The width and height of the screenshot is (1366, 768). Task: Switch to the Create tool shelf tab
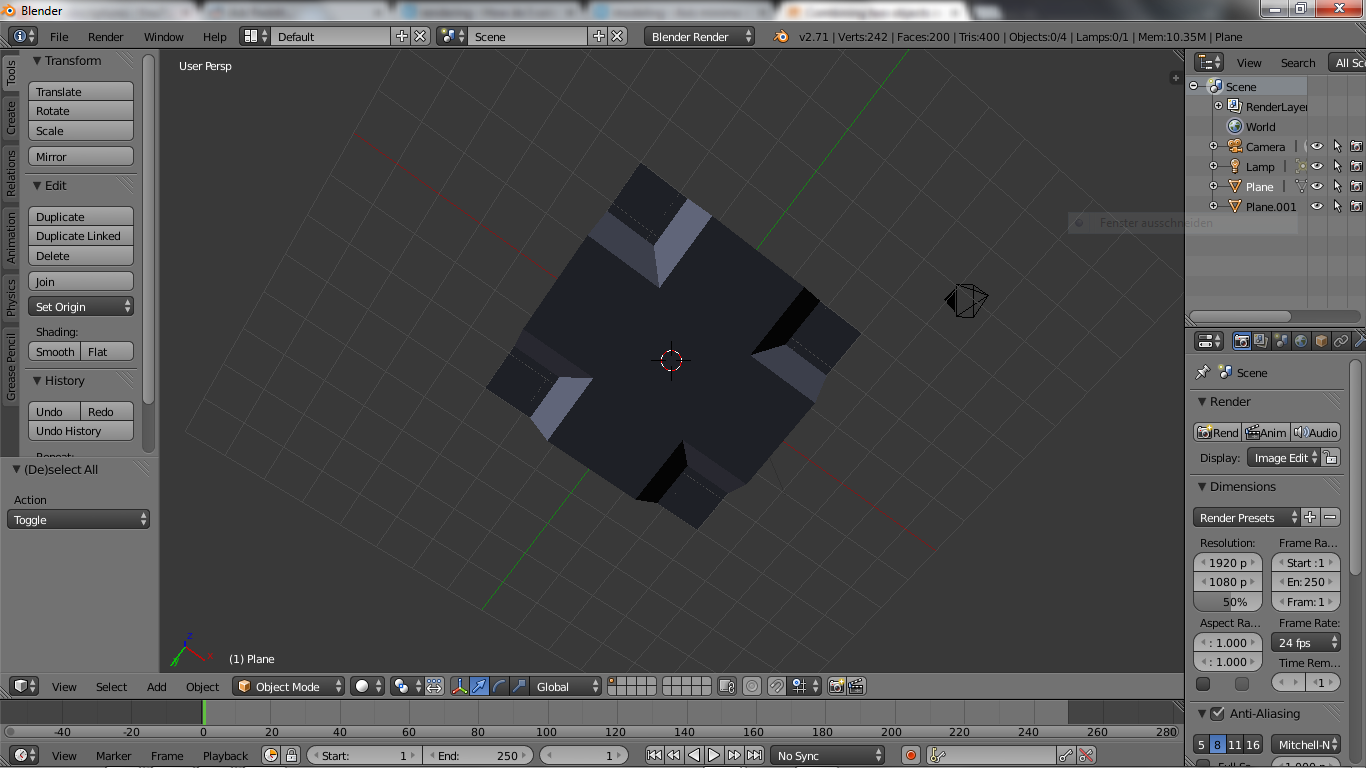point(11,118)
